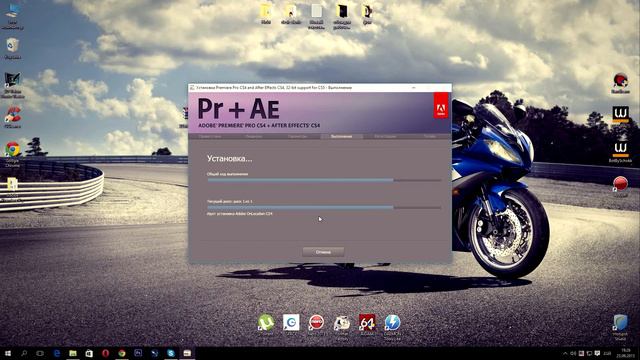This screenshot has height=360, width=640.
Task: Open the shield icon shortcut bottom right
Action: tap(620, 323)
